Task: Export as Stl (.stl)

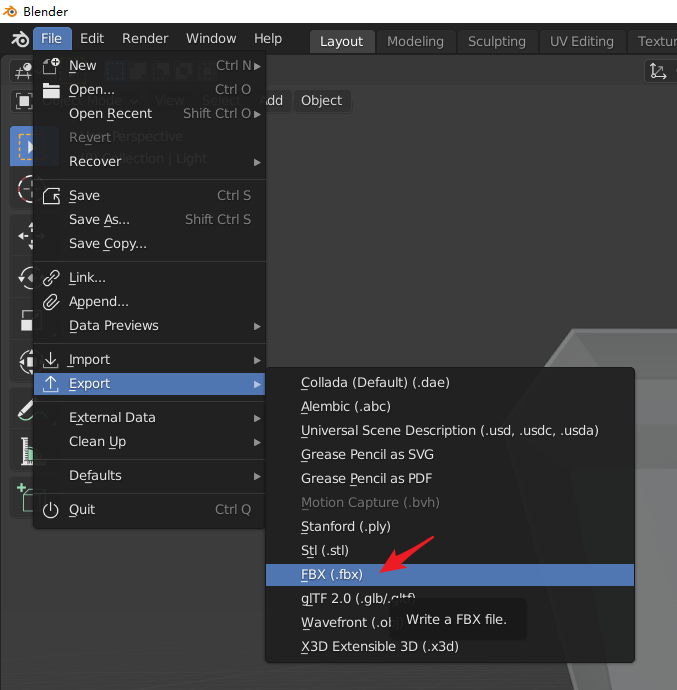Action: 450,551
